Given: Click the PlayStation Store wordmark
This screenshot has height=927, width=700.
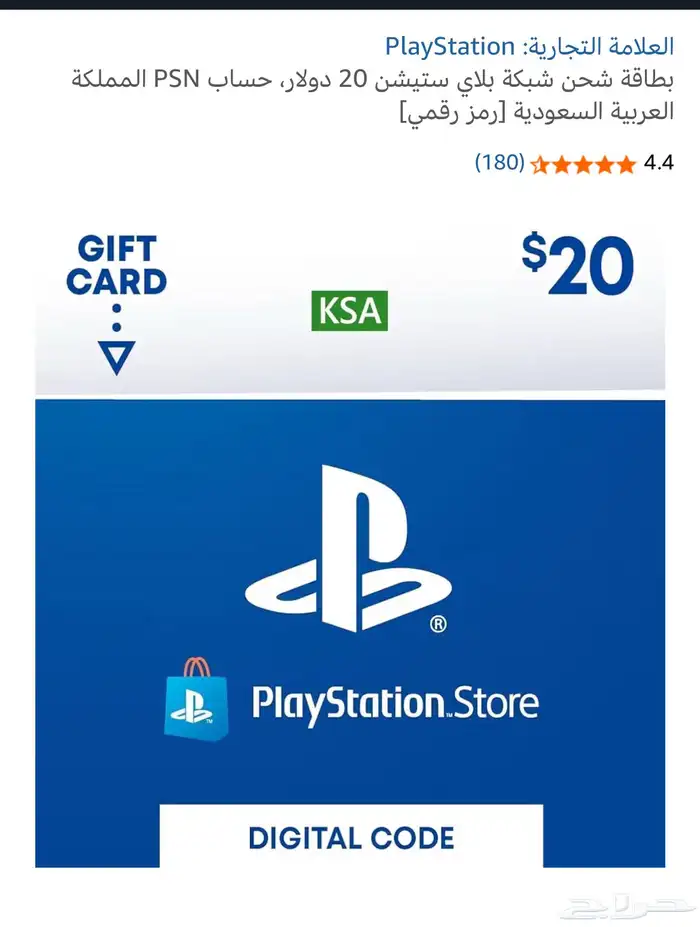Looking at the screenshot, I should 395,704.
